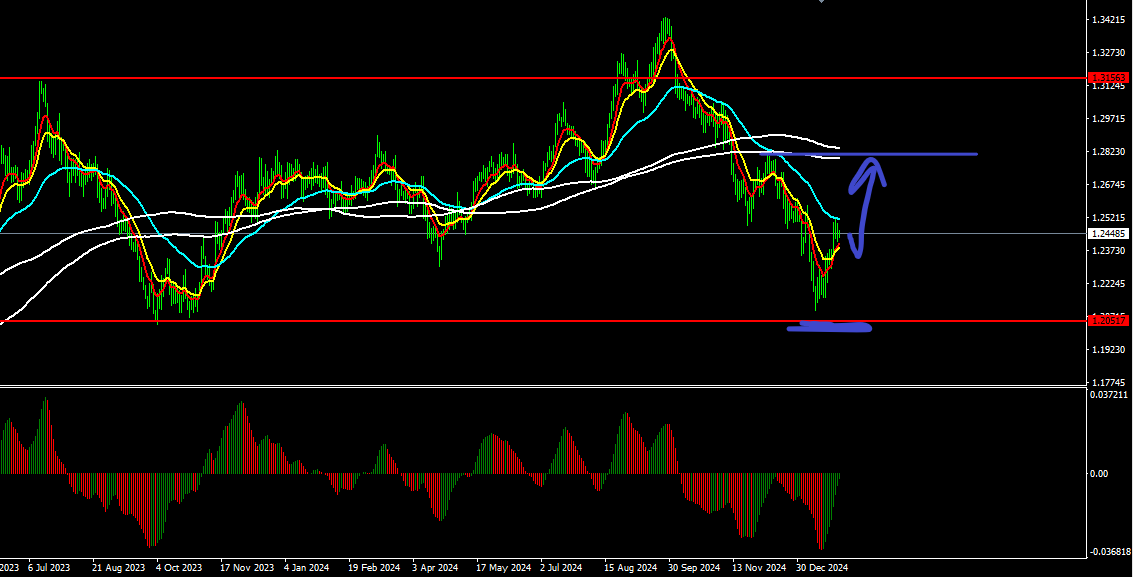Click the red 1.31563 price label
This screenshot has width=1134, height=577.
pyautogui.click(x=1109, y=77)
